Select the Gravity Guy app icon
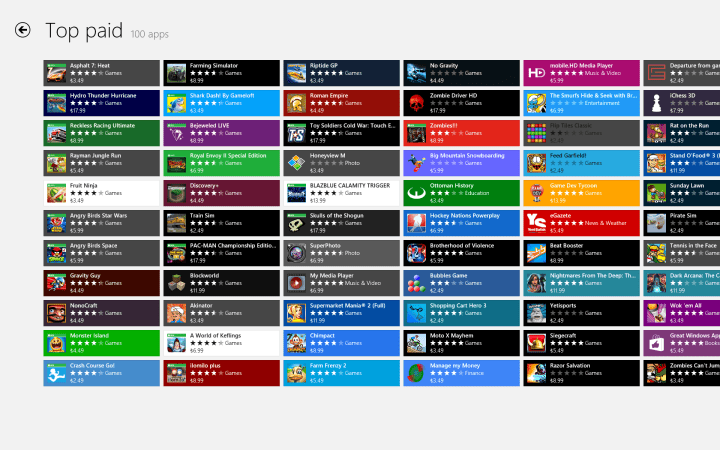 (56, 283)
